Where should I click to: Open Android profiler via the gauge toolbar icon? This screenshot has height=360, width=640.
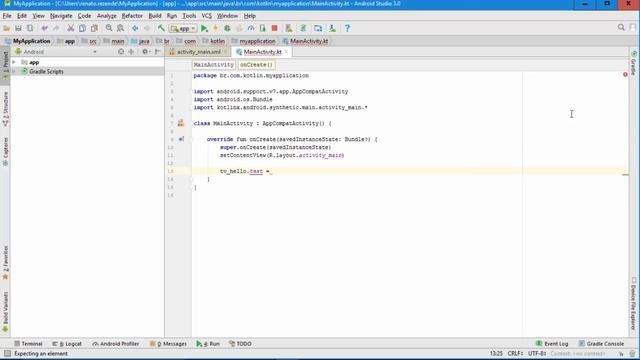[251, 28]
